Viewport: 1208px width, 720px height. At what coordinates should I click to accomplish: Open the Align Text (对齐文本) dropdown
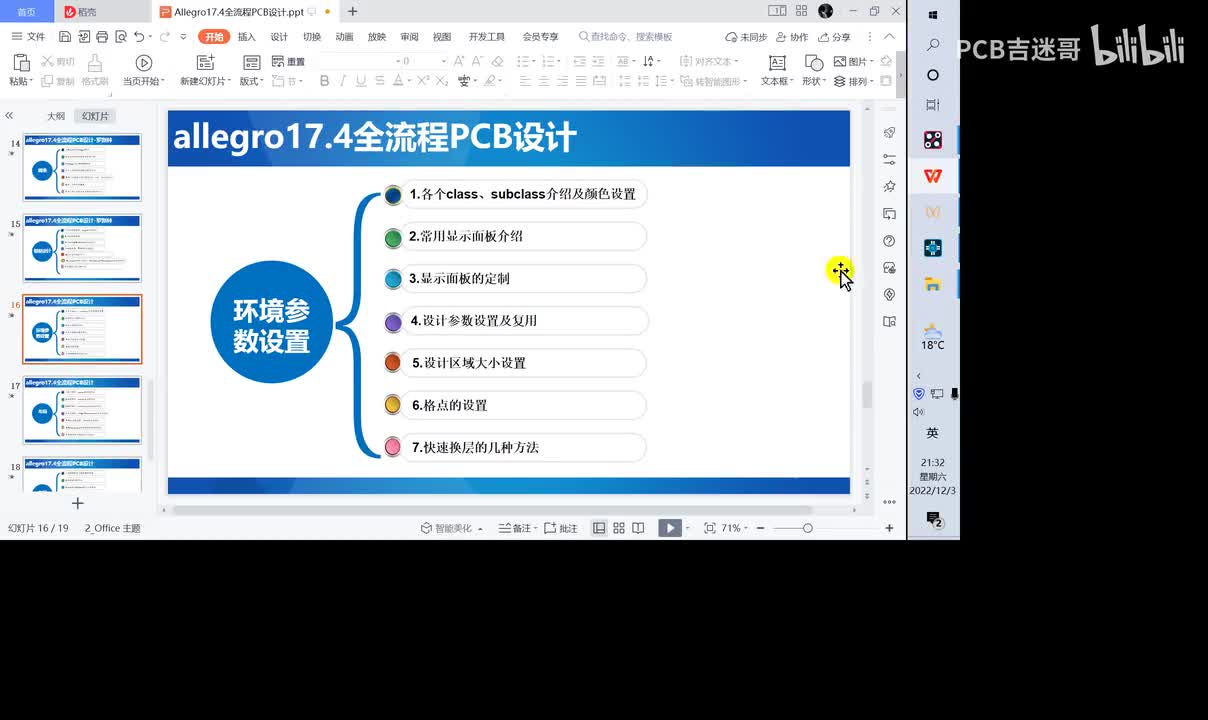coord(709,62)
